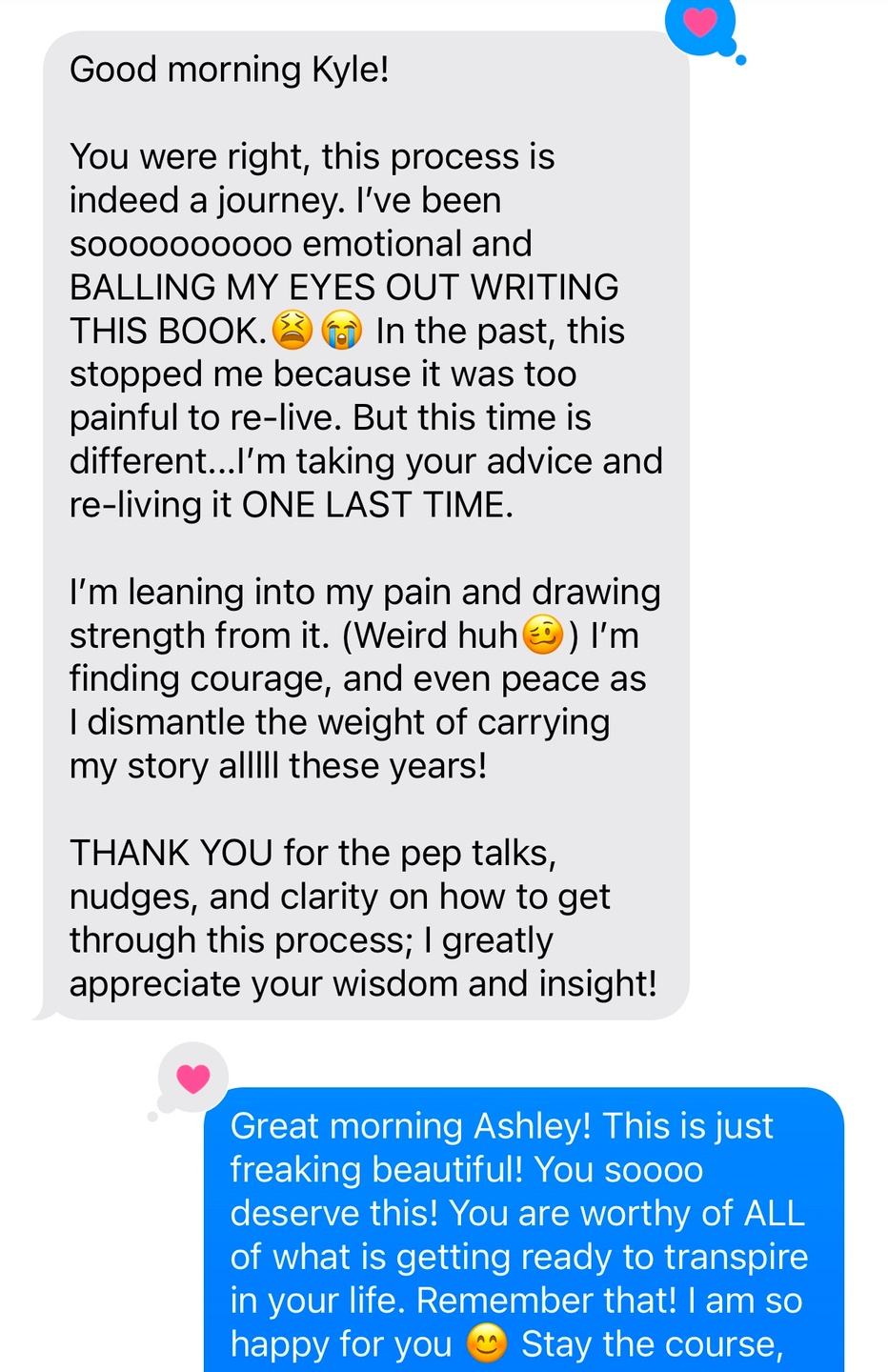Click 'of what is getting ready to transpire' line
Screen dimensions: 888x1372
(x=519, y=1258)
